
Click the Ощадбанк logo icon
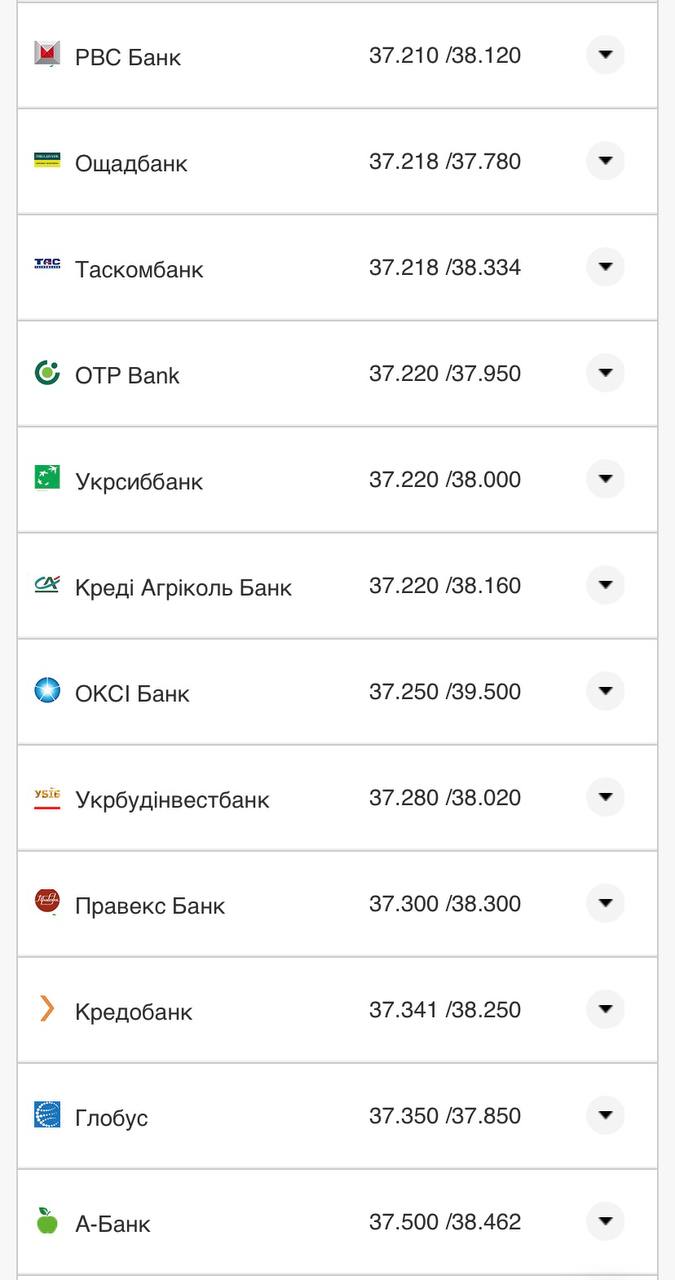click(x=47, y=161)
